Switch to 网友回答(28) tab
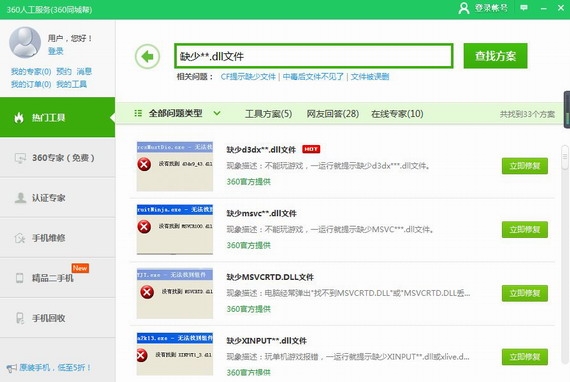Image resolution: width=570 pixels, height=382 pixels. [x=333, y=114]
